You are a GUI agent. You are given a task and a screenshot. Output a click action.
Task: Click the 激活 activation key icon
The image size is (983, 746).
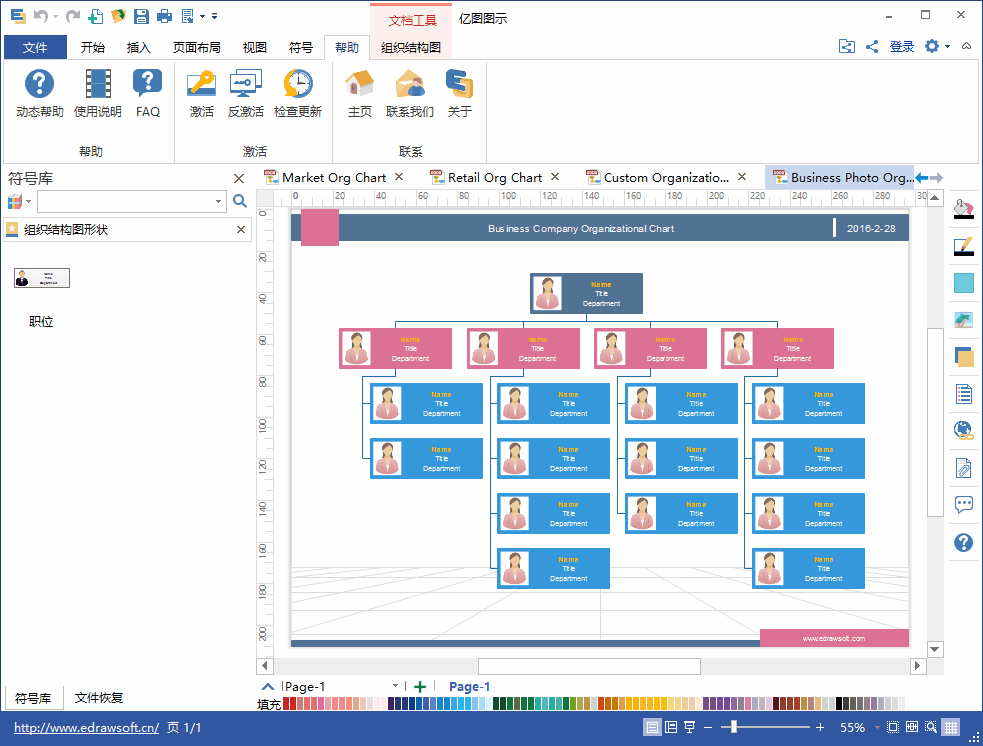[201, 93]
